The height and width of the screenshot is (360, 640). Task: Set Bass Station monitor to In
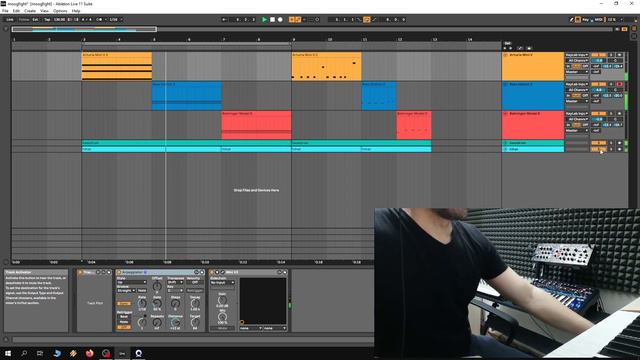(568, 96)
